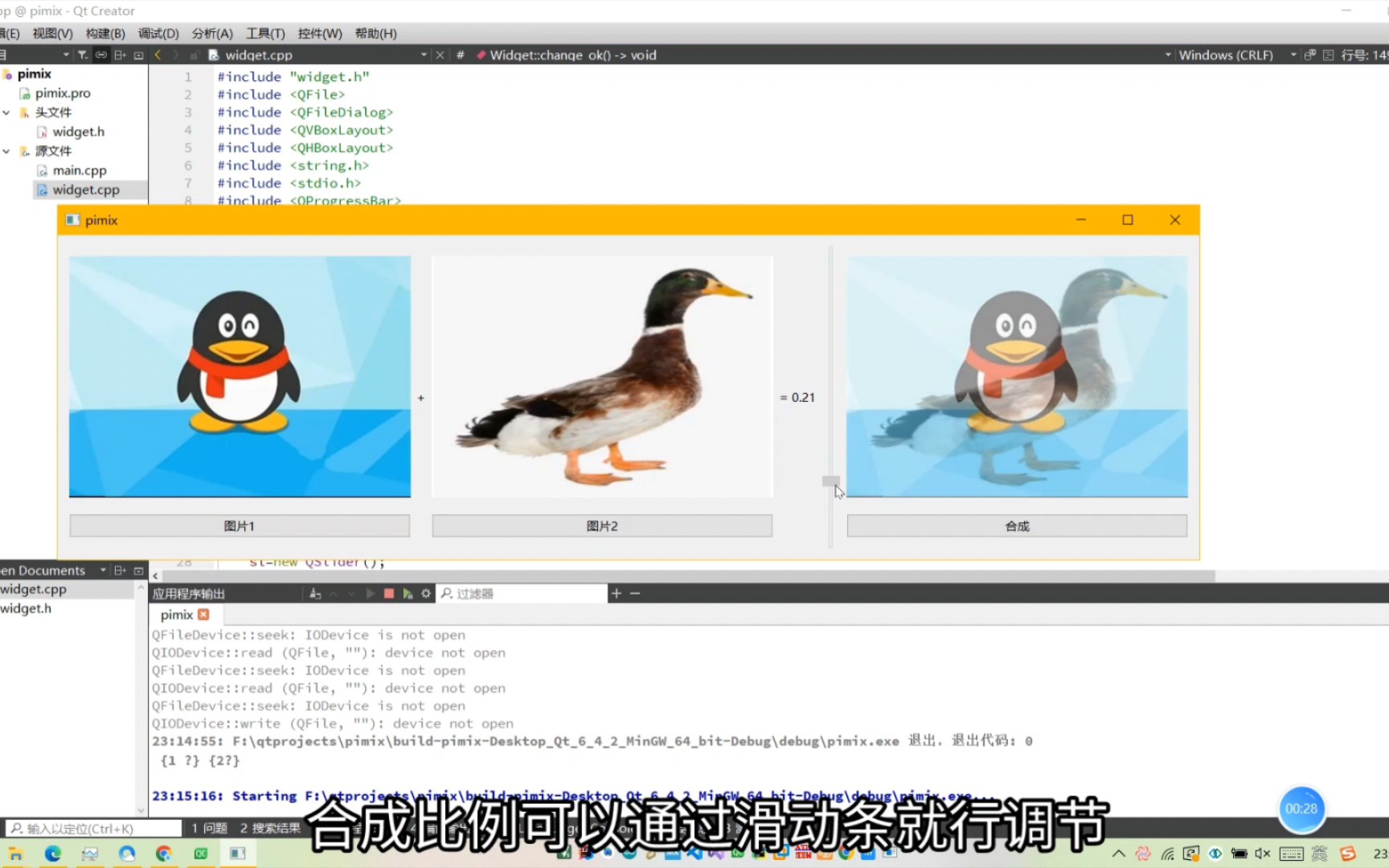Click the 00:28 recording timer bubble
This screenshot has width=1389, height=868.
click(1301, 809)
